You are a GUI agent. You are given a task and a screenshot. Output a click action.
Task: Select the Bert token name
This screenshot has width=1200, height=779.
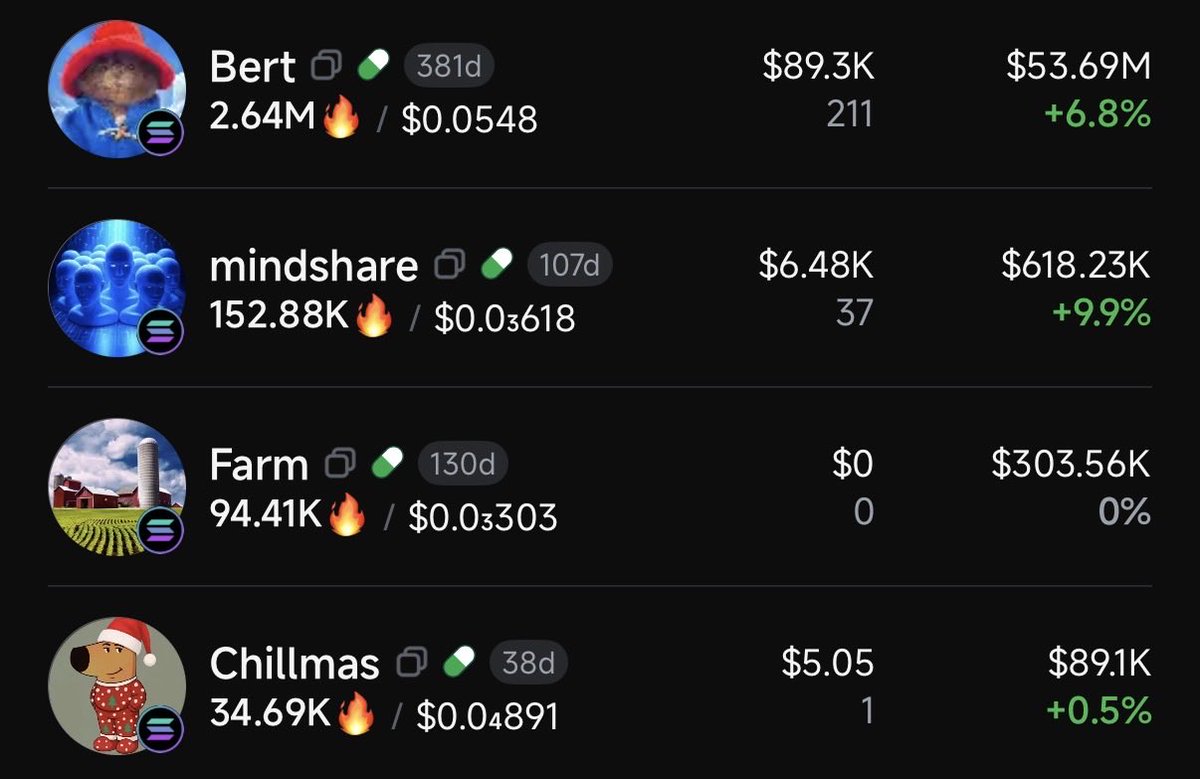point(252,68)
